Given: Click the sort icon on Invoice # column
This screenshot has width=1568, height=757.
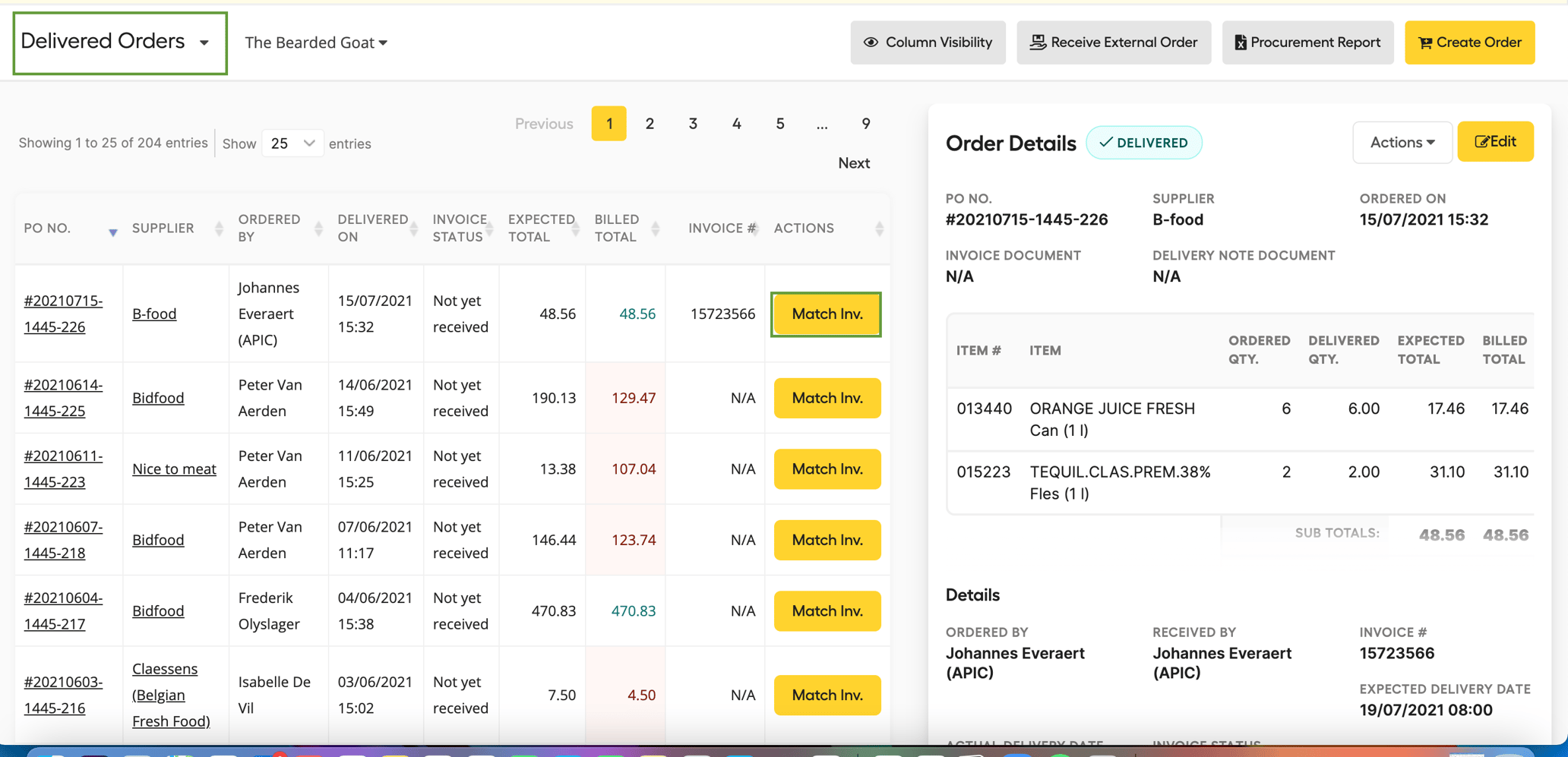Looking at the screenshot, I should tap(755, 228).
